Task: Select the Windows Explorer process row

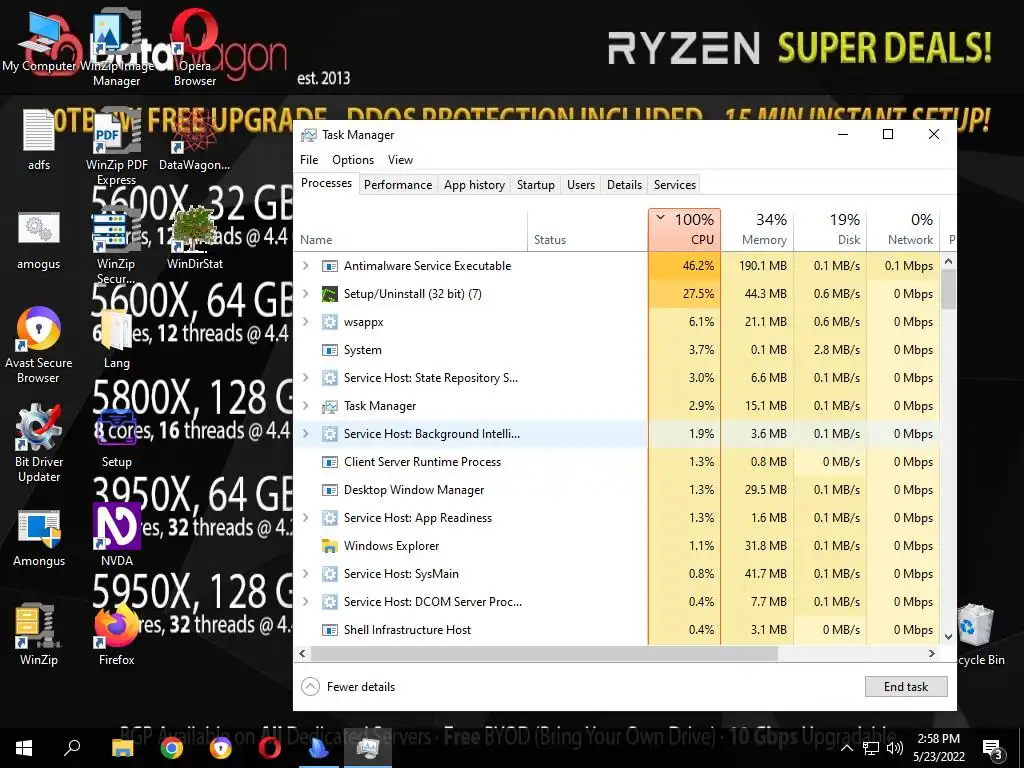Action: click(617, 546)
